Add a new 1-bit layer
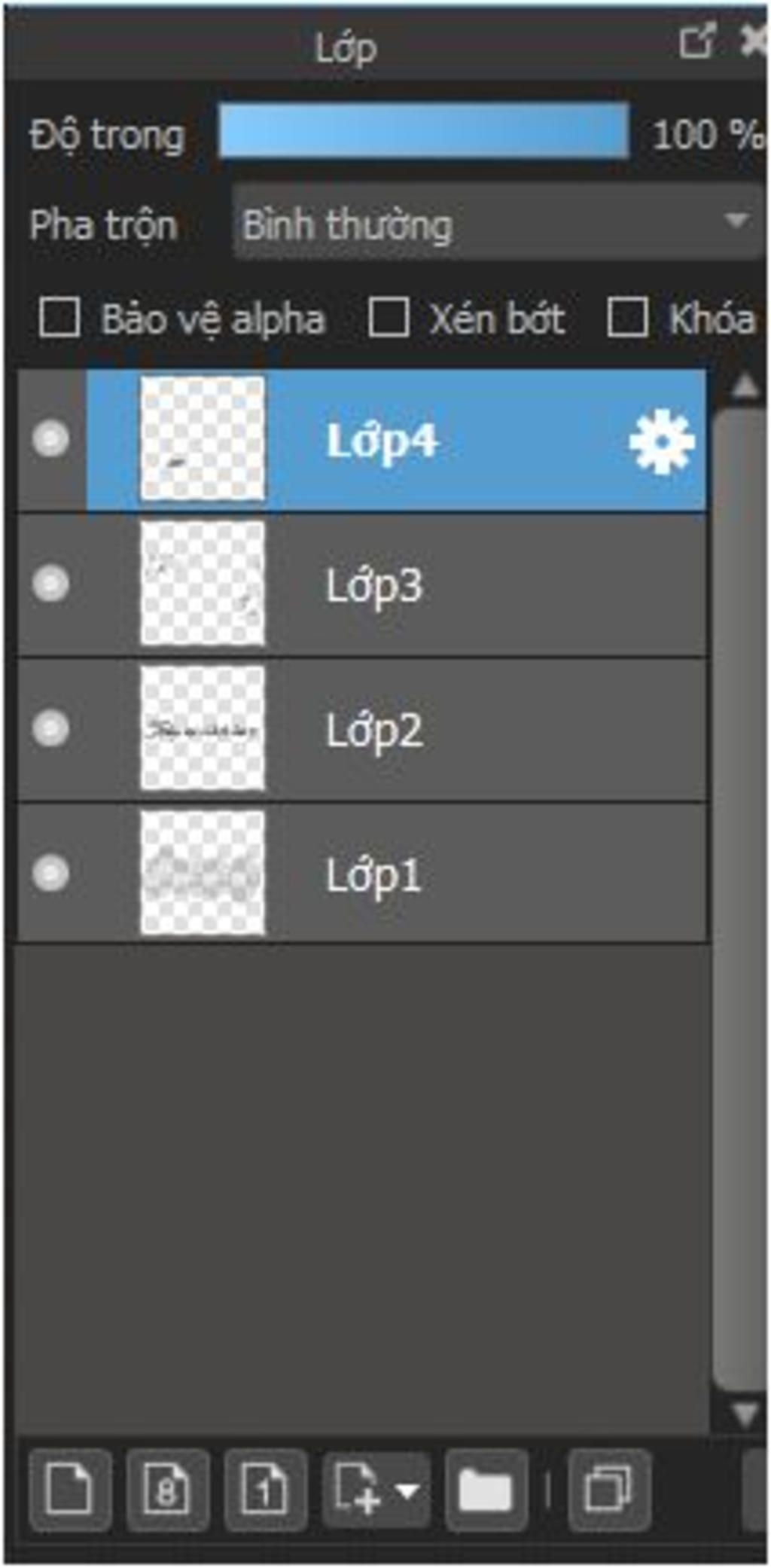The width and height of the screenshot is (771, 1568). click(x=265, y=1489)
